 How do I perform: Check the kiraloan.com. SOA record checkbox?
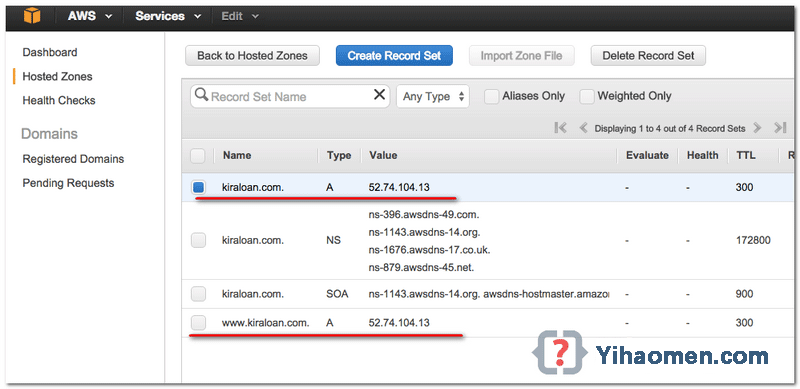tap(198, 294)
